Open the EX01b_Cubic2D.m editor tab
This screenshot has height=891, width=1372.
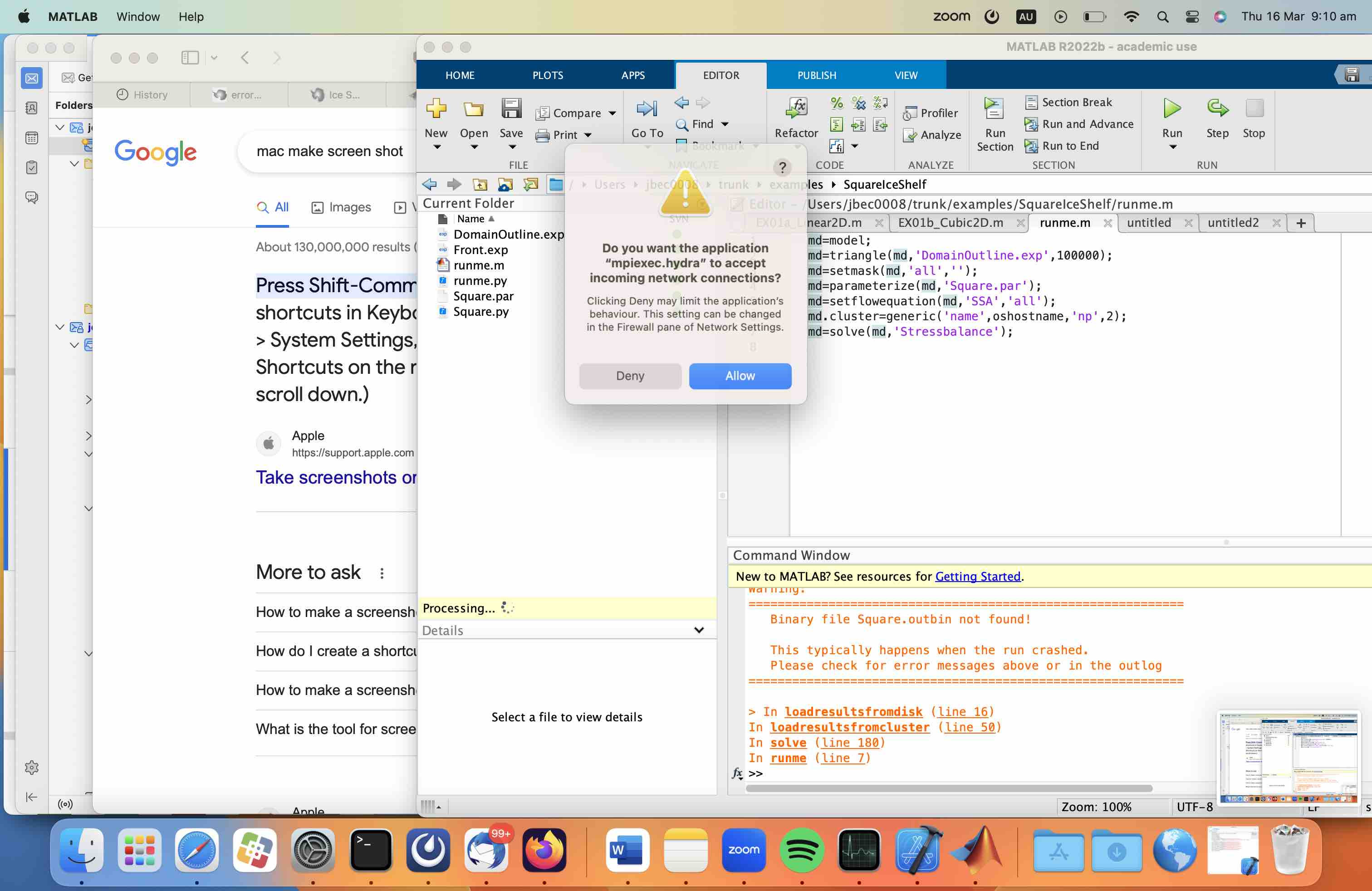pyautogui.click(x=950, y=223)
